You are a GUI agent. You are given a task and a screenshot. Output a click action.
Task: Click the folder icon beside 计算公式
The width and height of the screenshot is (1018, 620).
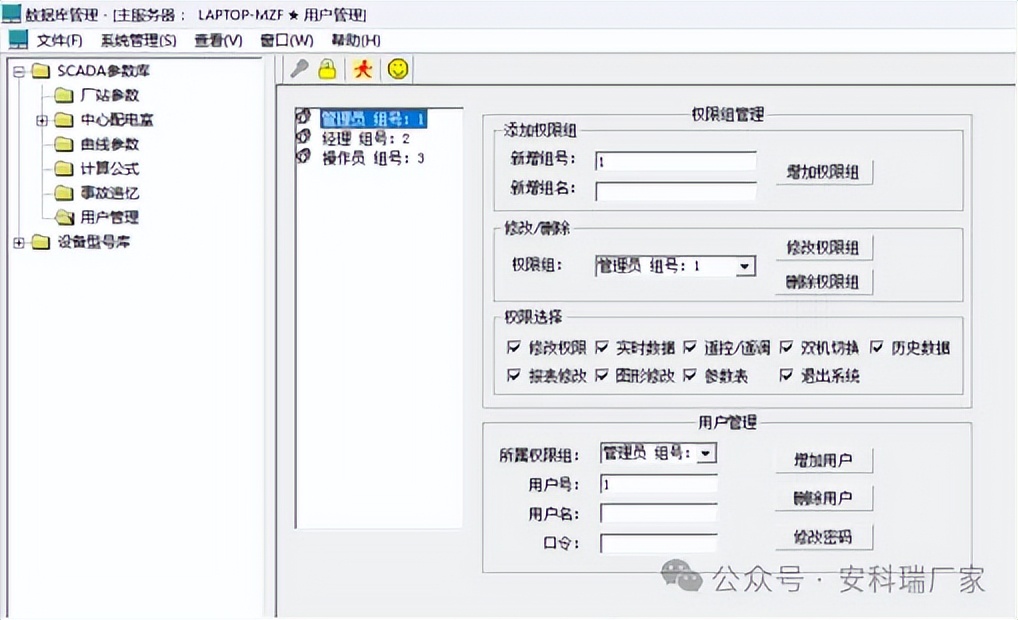pos(64,169)
